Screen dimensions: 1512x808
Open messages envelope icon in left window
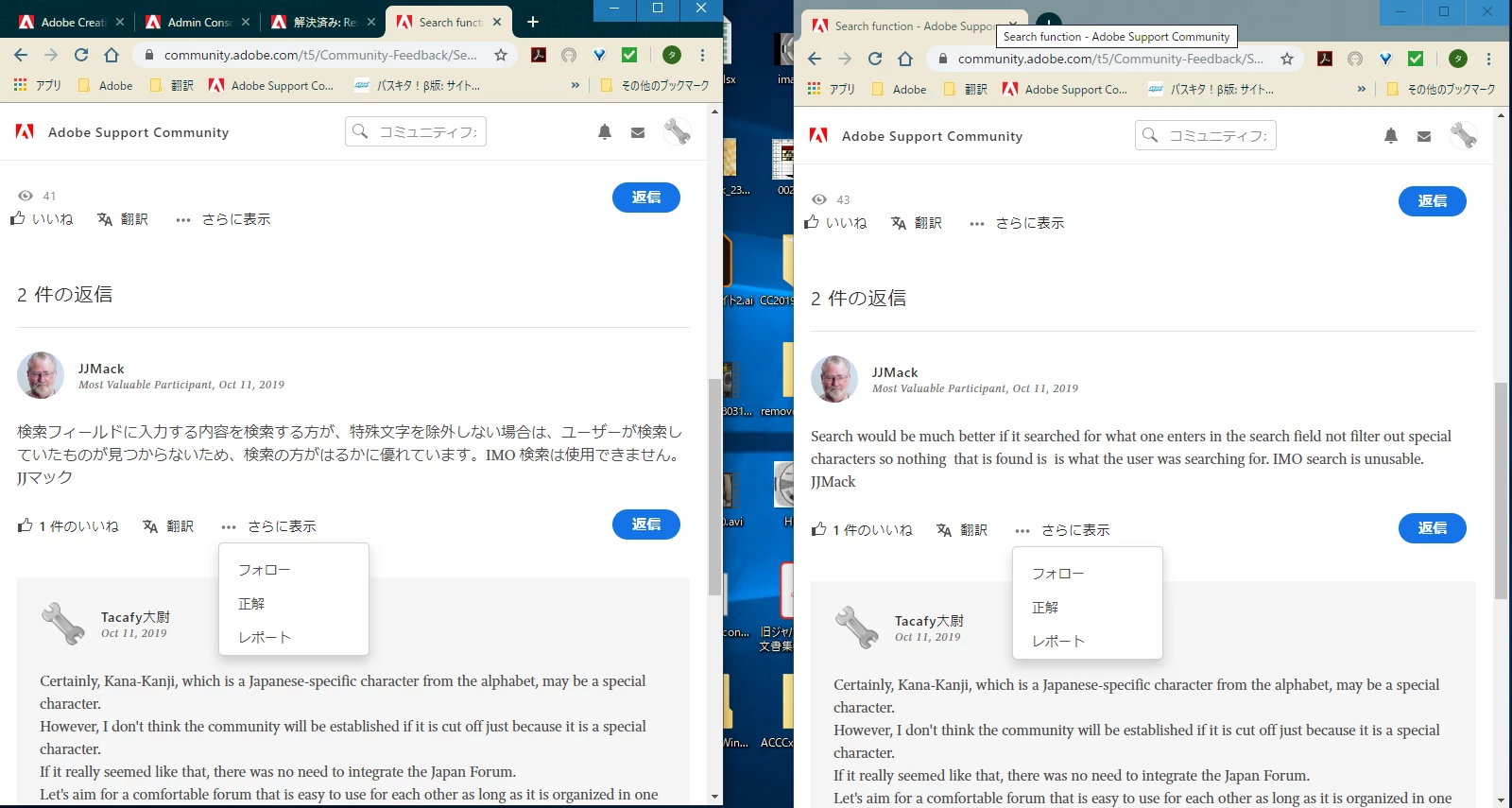pyautogui.click(x=638, y=132)
